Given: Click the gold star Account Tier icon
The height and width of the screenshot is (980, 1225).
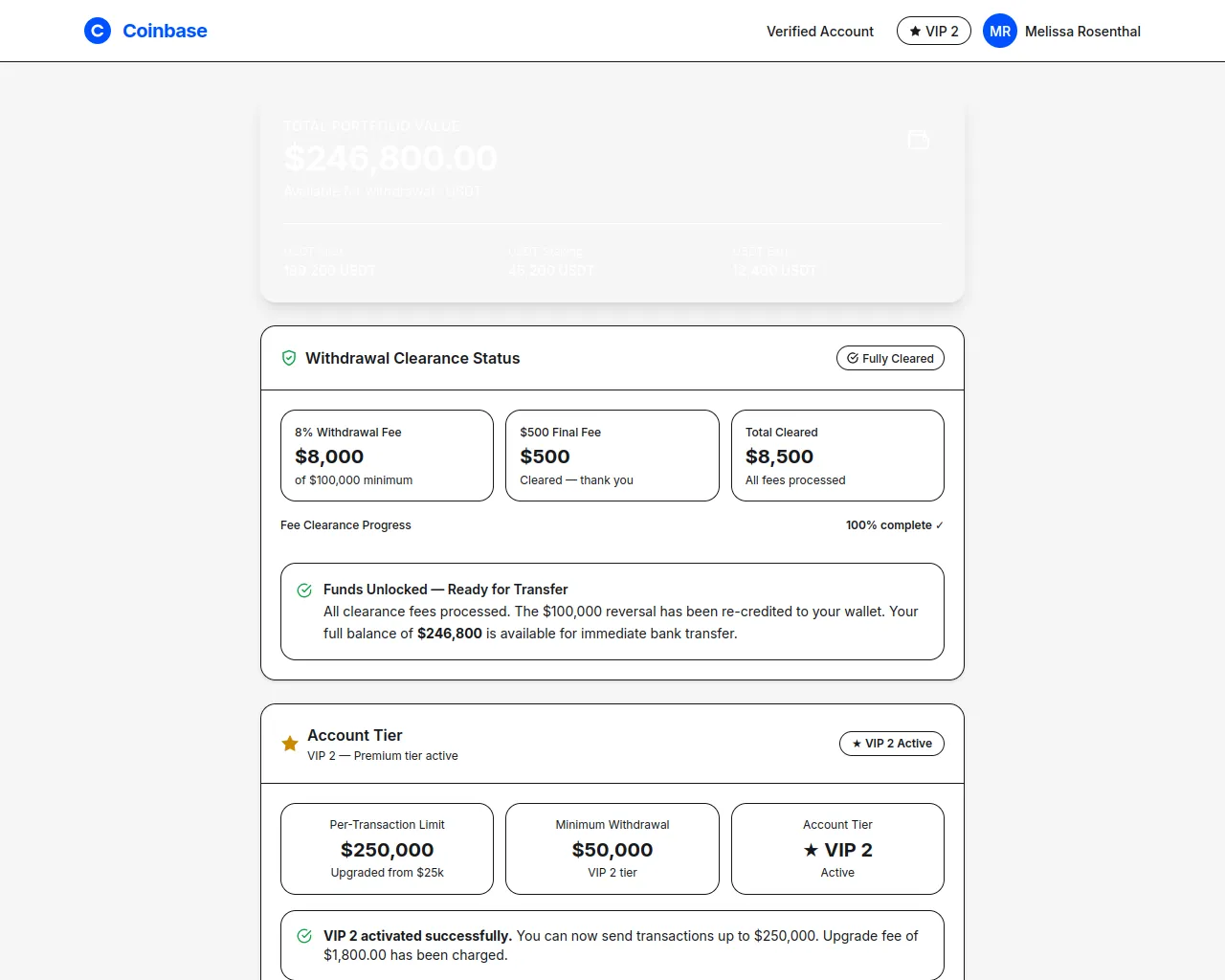Looking at the screenshot, I should coord(290,744).
